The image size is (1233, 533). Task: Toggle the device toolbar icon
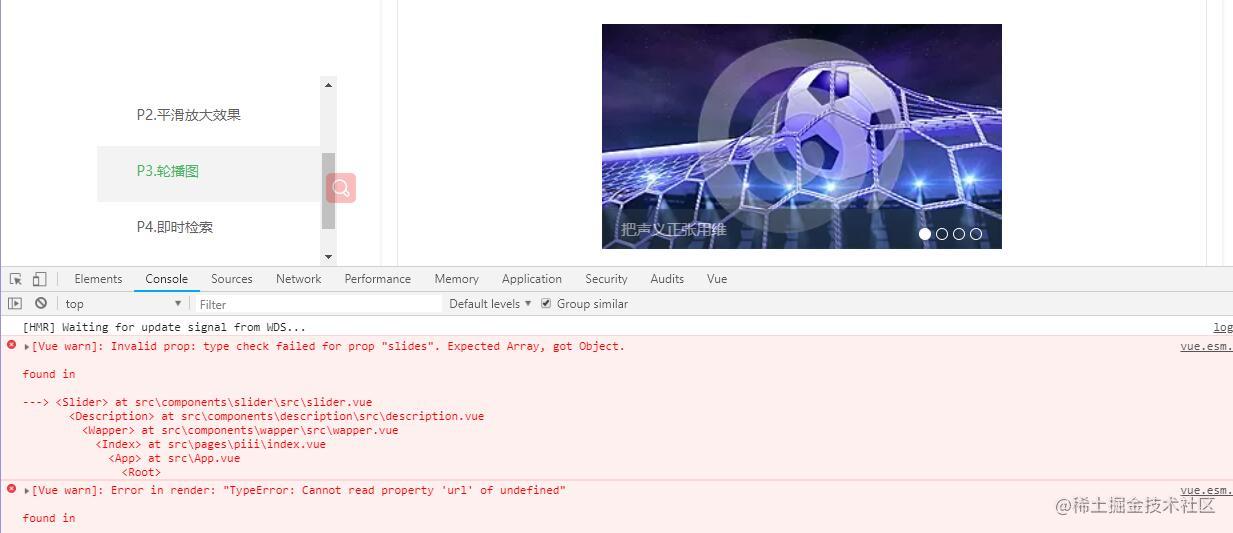[39, 279]
